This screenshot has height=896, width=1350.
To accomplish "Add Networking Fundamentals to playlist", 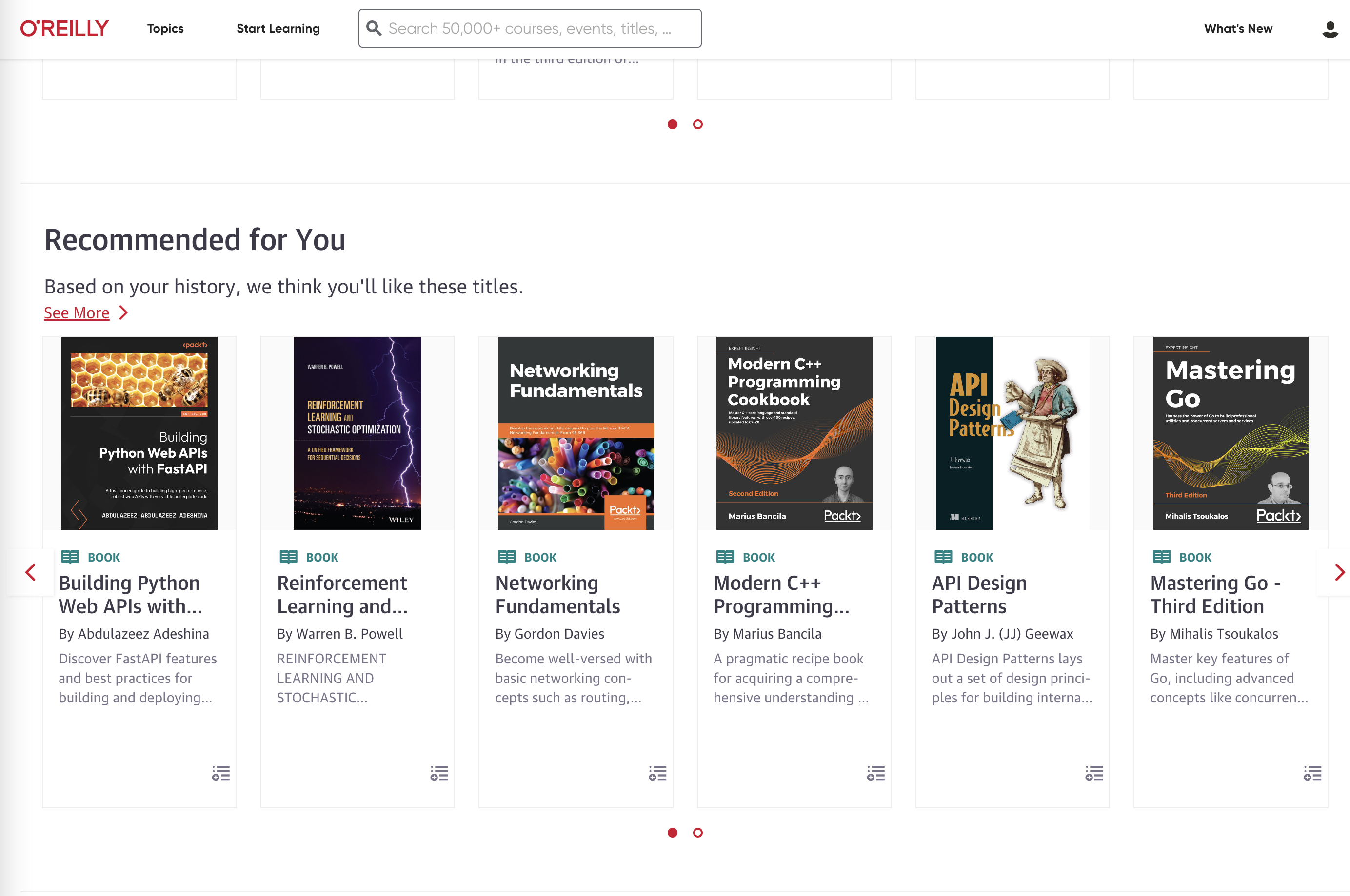I will (657, 773).
